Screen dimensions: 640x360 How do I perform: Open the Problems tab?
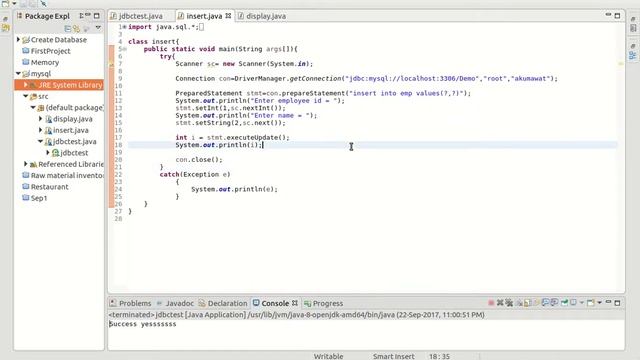coord(135,303)
